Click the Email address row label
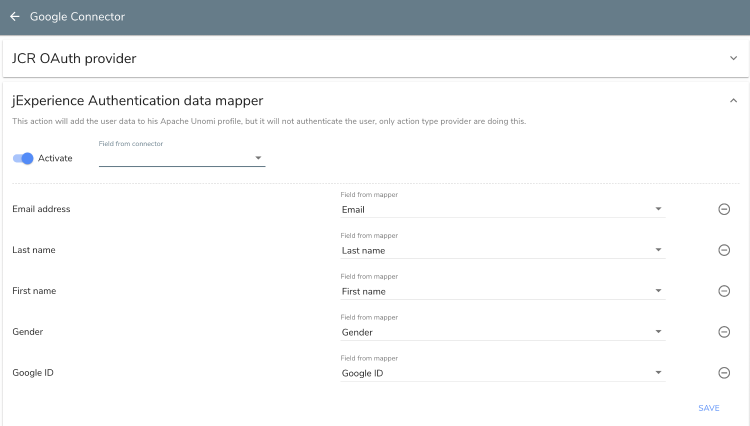 tap(41, 209)
